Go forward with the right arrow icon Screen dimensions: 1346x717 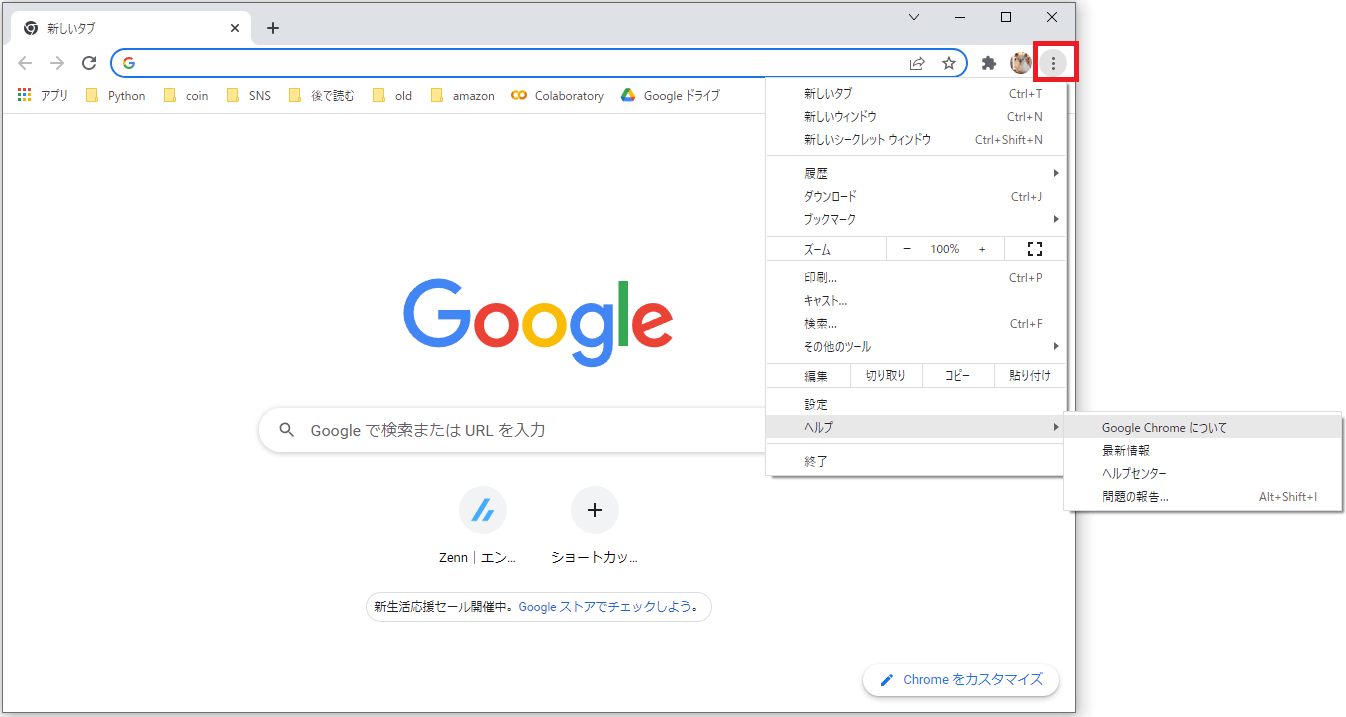57,63
